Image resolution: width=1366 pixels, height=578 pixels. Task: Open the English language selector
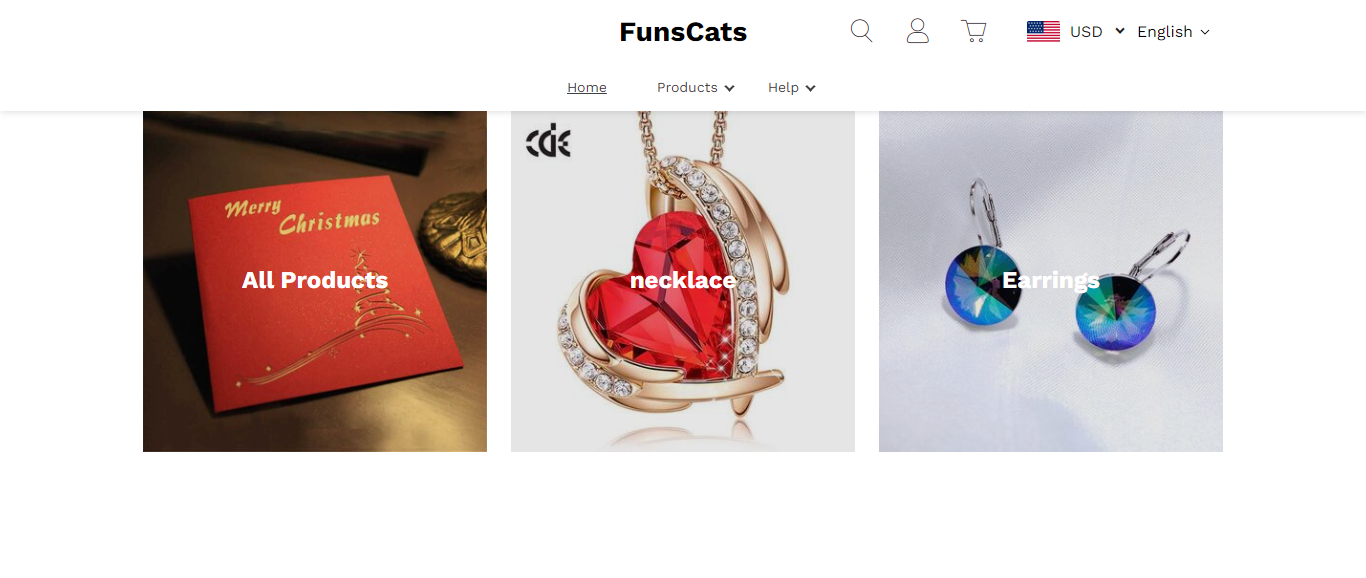[x=1173, y=32]
